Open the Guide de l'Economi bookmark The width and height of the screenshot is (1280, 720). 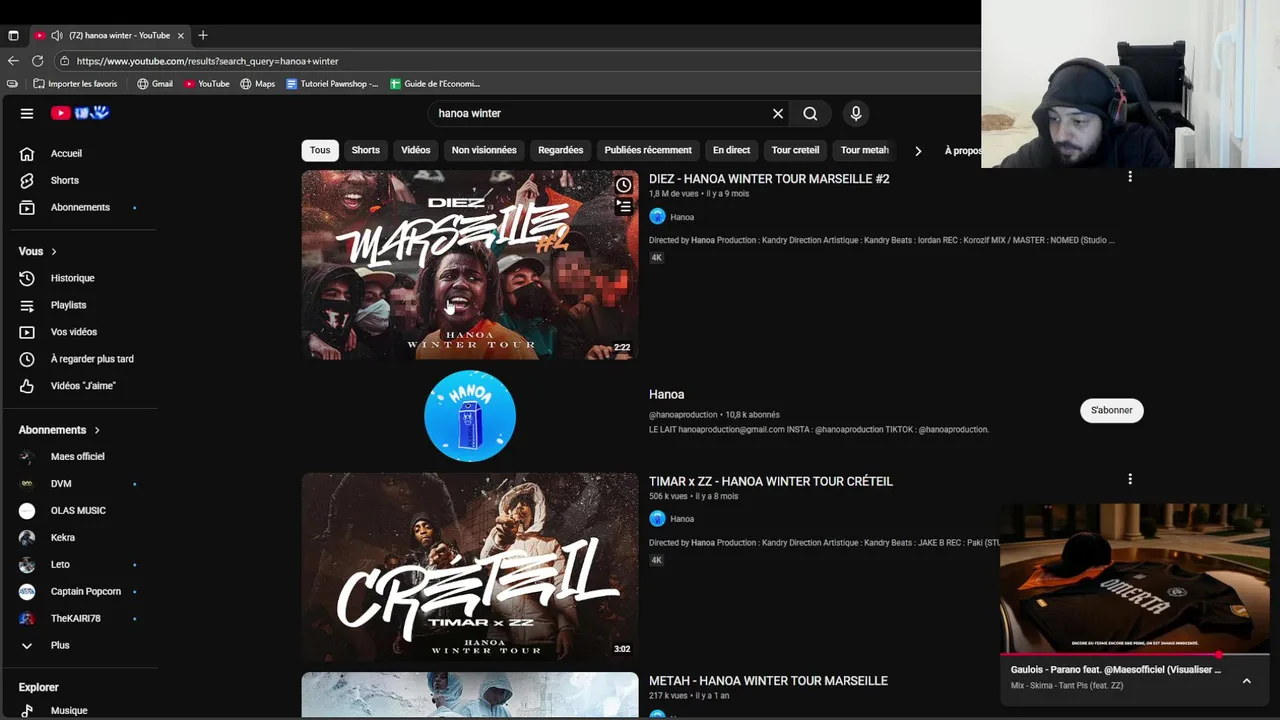(435, 84)
